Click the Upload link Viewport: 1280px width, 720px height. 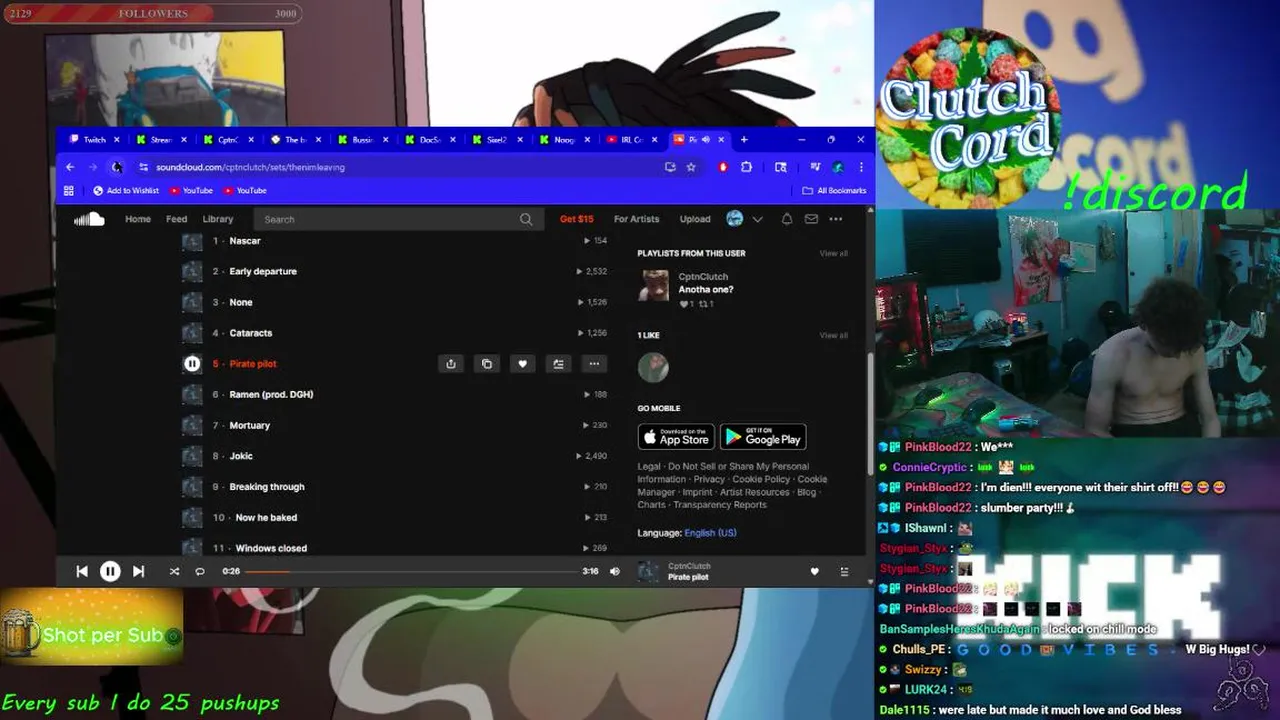(x=695, y=219)
